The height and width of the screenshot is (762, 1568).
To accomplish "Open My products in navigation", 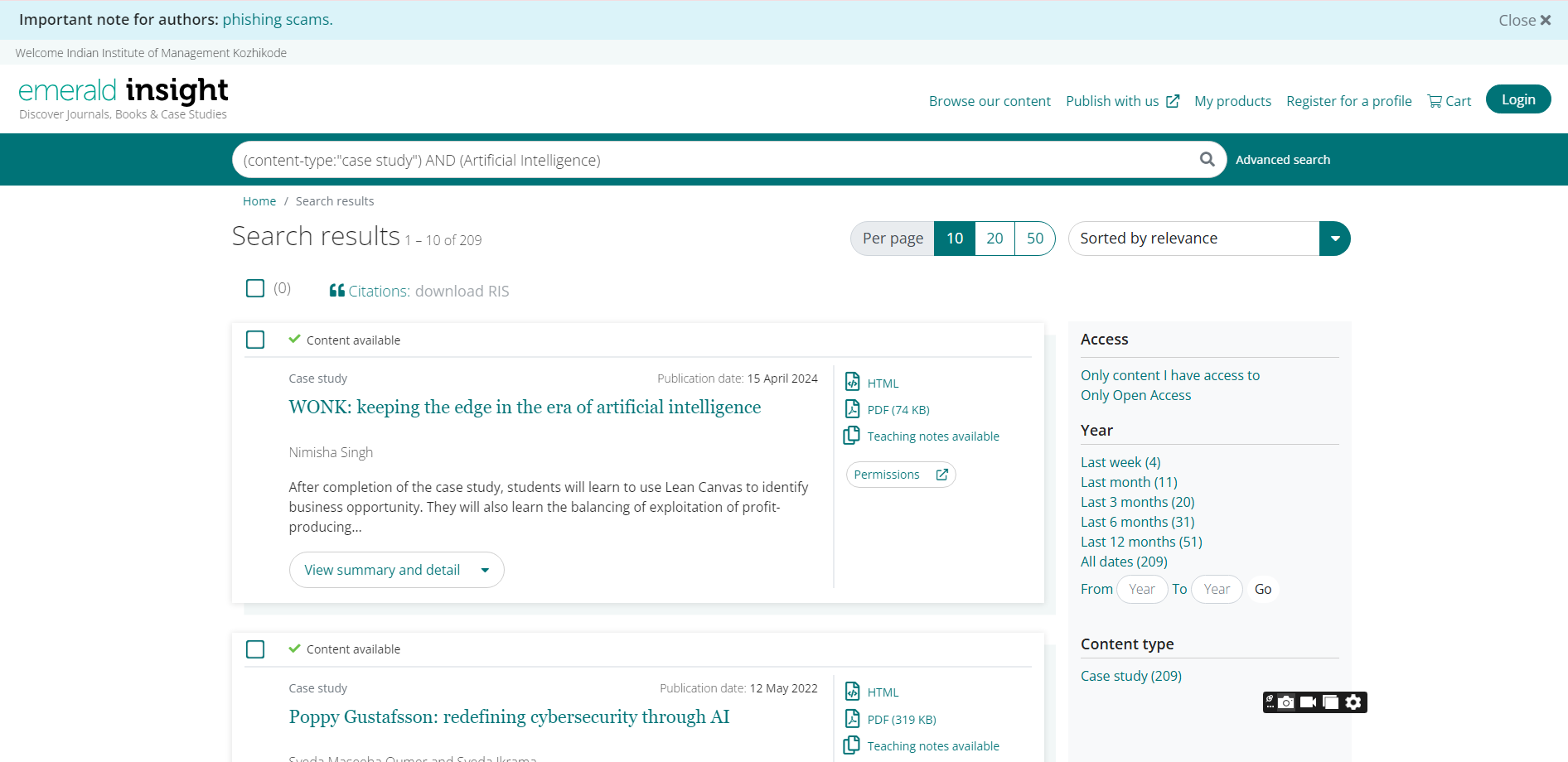I will click(x=1232, y=101).
